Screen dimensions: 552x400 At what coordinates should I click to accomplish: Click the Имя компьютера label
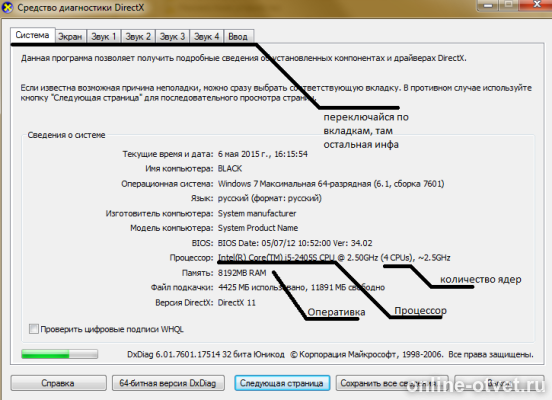pyautogui.click(x=179, y=169)
